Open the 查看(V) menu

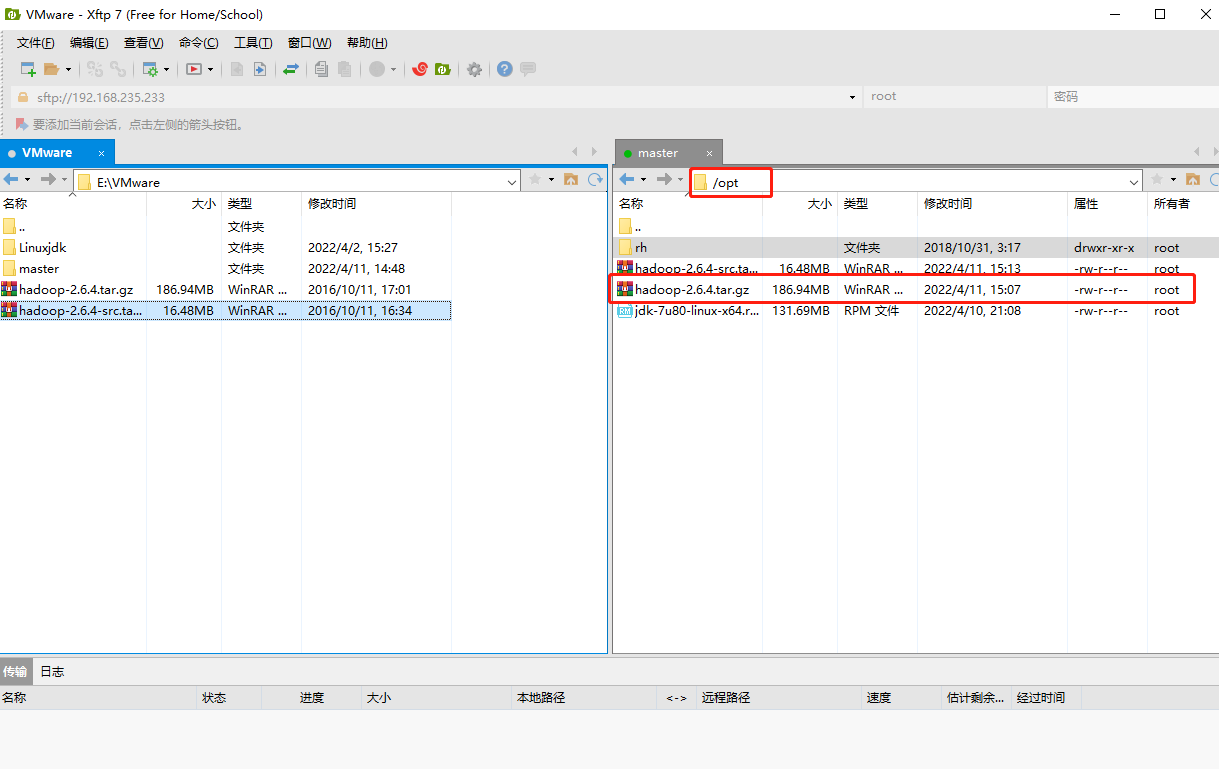pyautogui.click(x=143, y=43)
